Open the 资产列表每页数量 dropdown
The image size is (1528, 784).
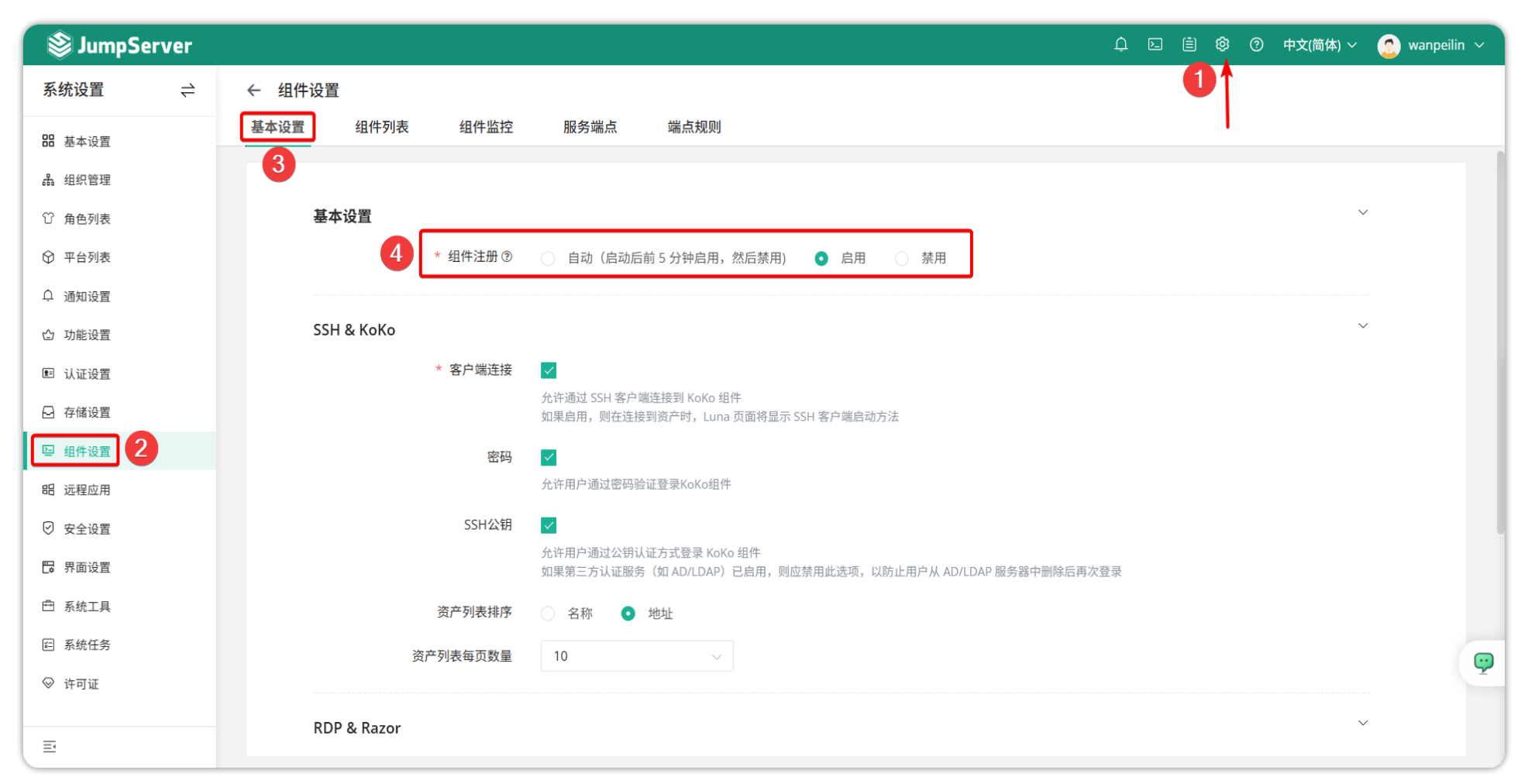(636, 656)
